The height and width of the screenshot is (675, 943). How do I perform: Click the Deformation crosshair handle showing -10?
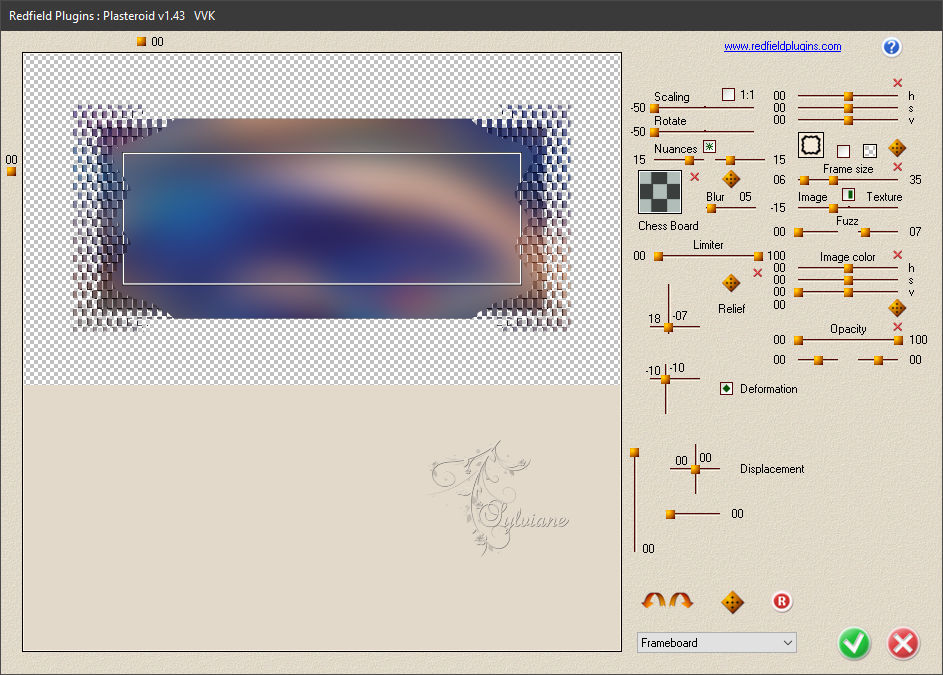coord(665,380)
